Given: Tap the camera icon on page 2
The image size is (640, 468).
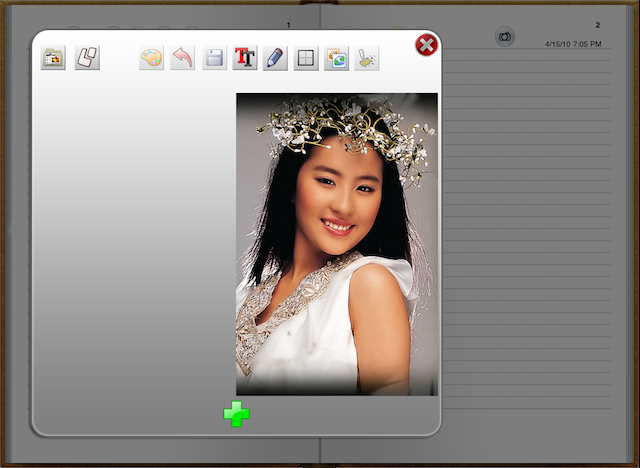Looking at the screenshot, I should coord(505,37).
